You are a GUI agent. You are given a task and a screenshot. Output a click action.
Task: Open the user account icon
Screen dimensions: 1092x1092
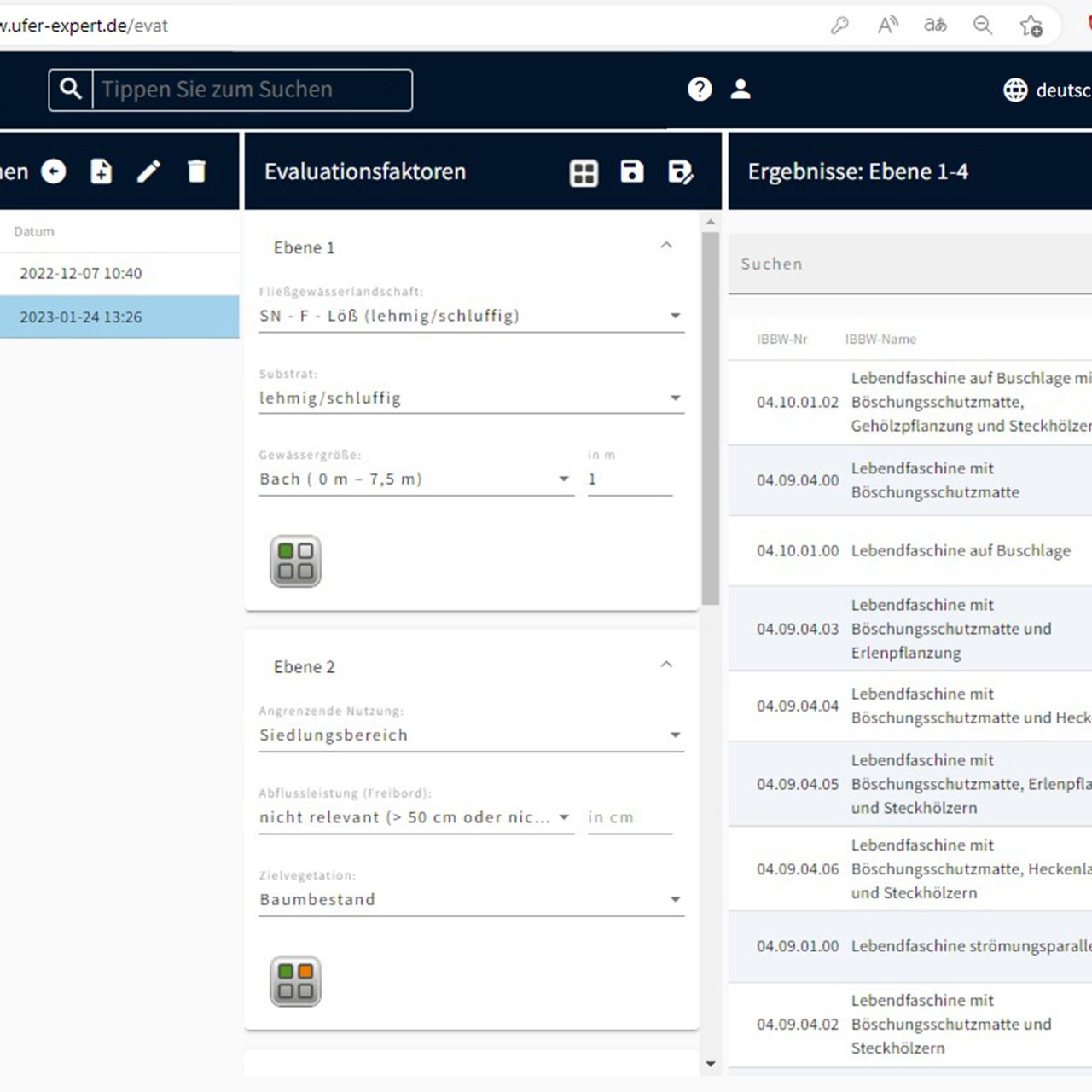tap(741, 90)
